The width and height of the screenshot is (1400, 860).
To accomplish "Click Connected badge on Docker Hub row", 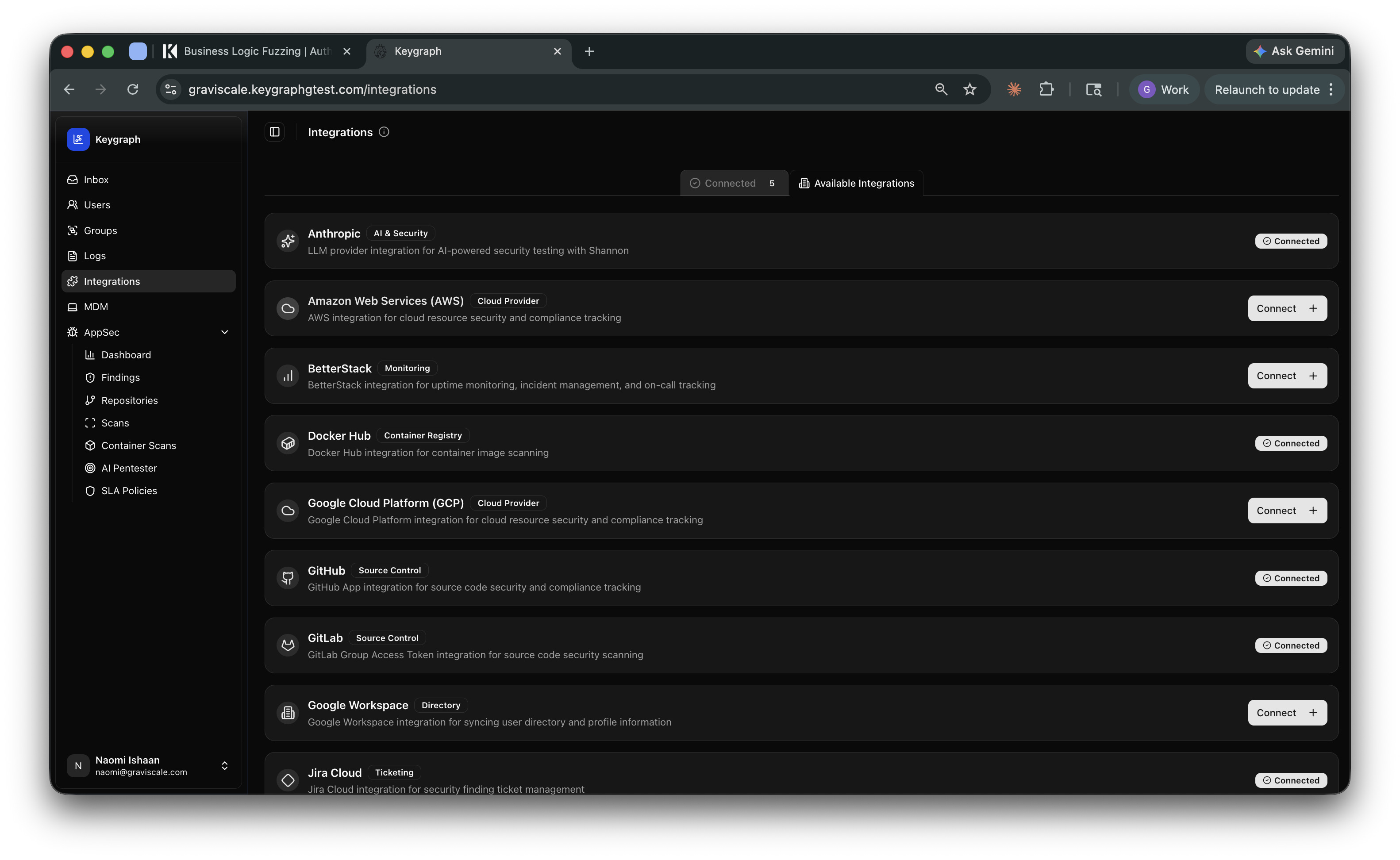I will (x=1291, y=443).
